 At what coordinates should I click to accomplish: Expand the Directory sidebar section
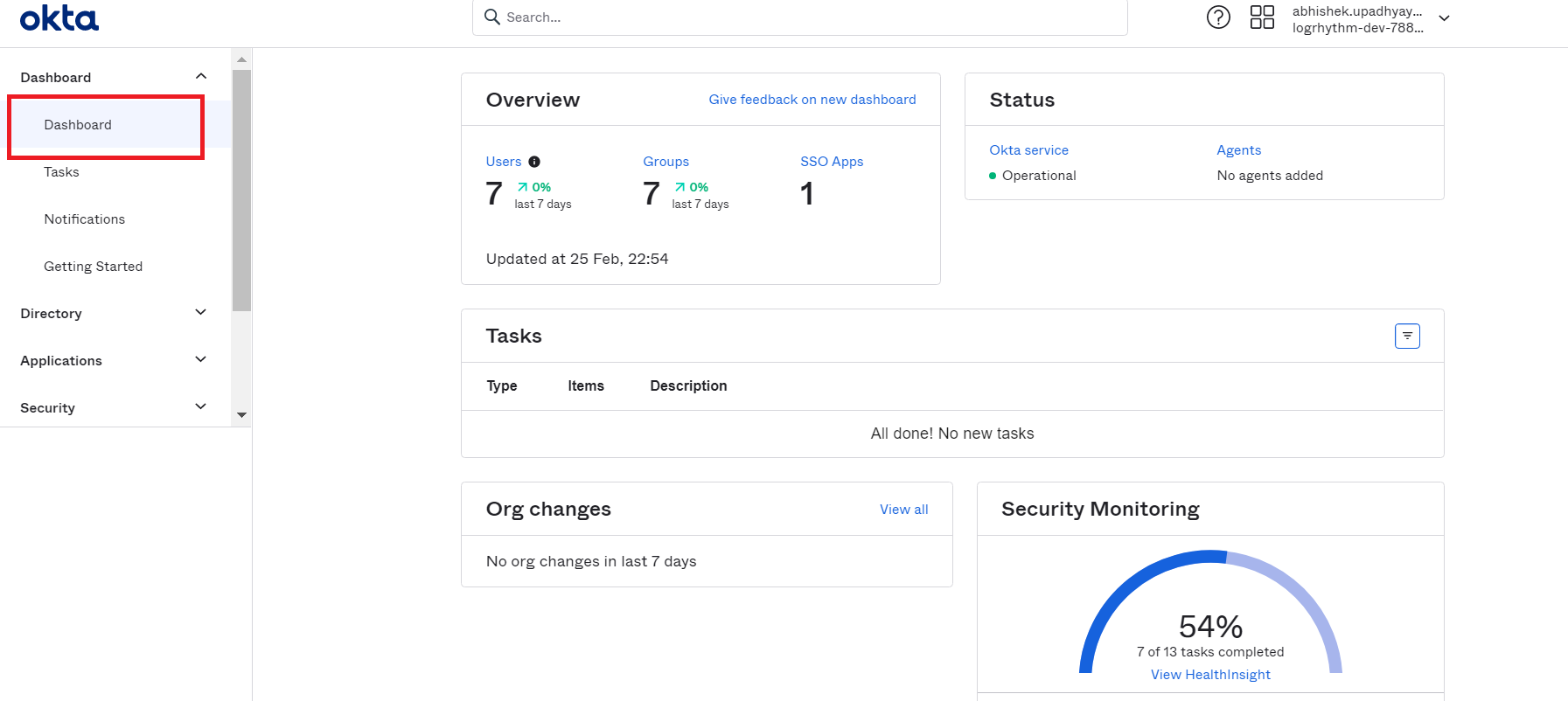[x=200, y=313]
